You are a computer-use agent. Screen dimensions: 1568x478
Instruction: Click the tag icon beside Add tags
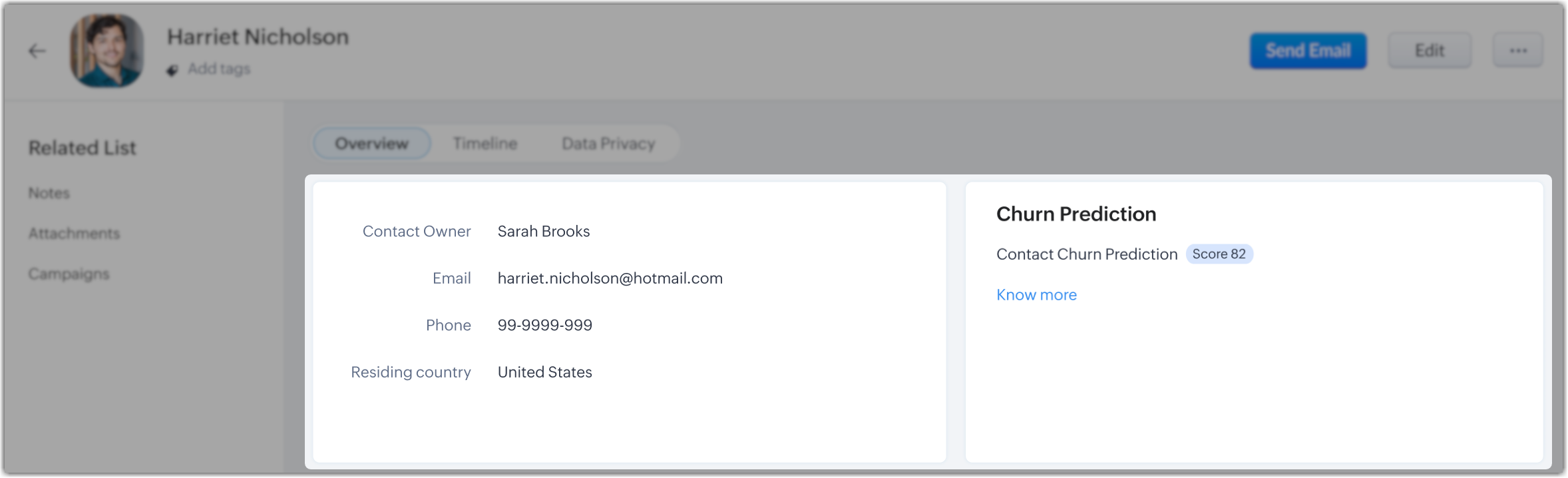click(172, 70)
